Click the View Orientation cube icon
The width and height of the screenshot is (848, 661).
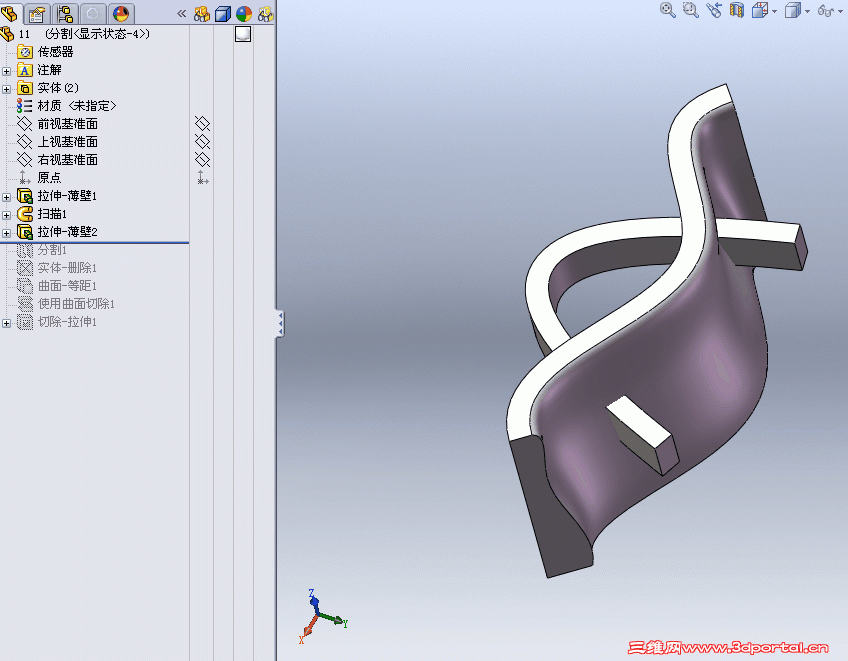(x=760, y=10)
